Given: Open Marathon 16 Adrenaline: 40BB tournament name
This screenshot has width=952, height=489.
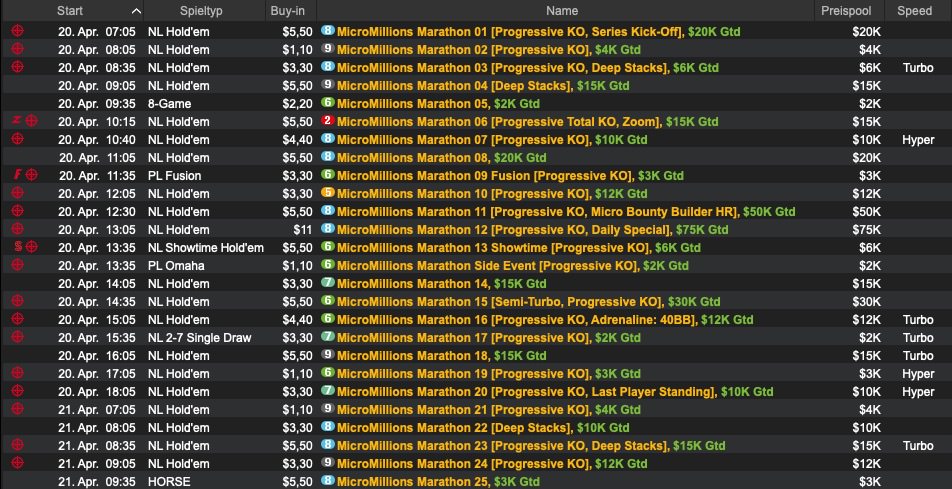Looking at the screenshot, I should 545,320.
